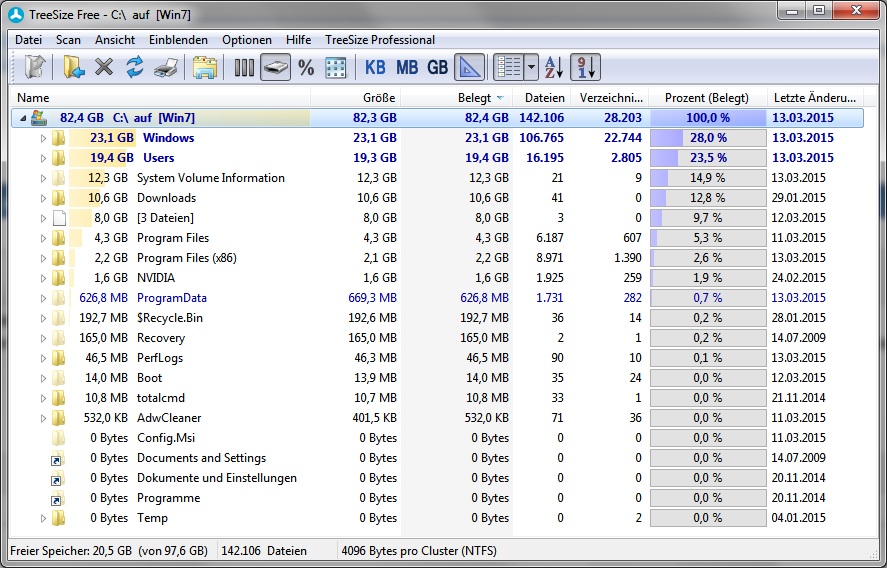Open the Hilfe menu

pos(298,40)
